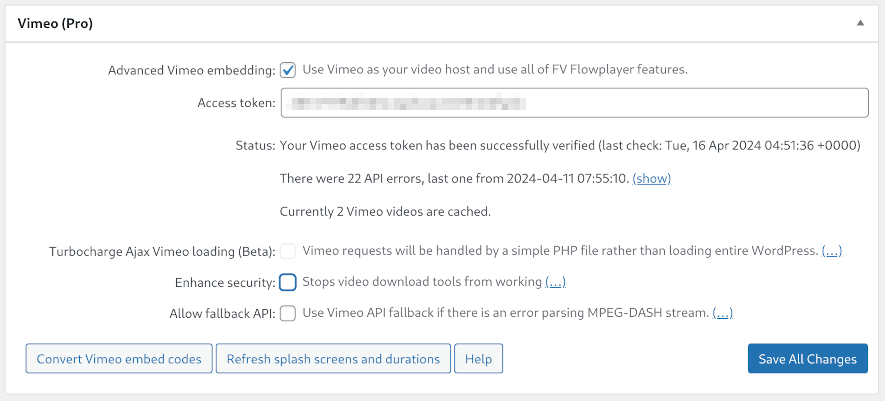Click the Access token input field
This screenshot has height=401, width=885.
(x=575, y=103)
